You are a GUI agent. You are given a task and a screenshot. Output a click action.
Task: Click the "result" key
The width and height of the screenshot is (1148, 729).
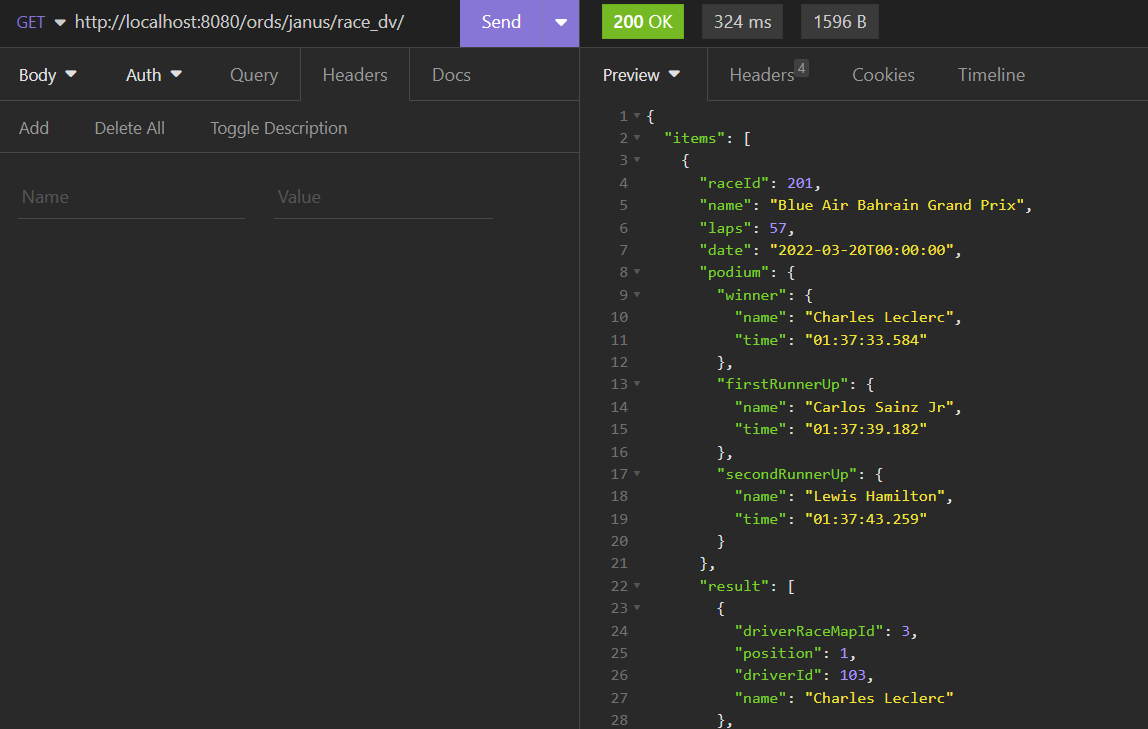[734, 586]
